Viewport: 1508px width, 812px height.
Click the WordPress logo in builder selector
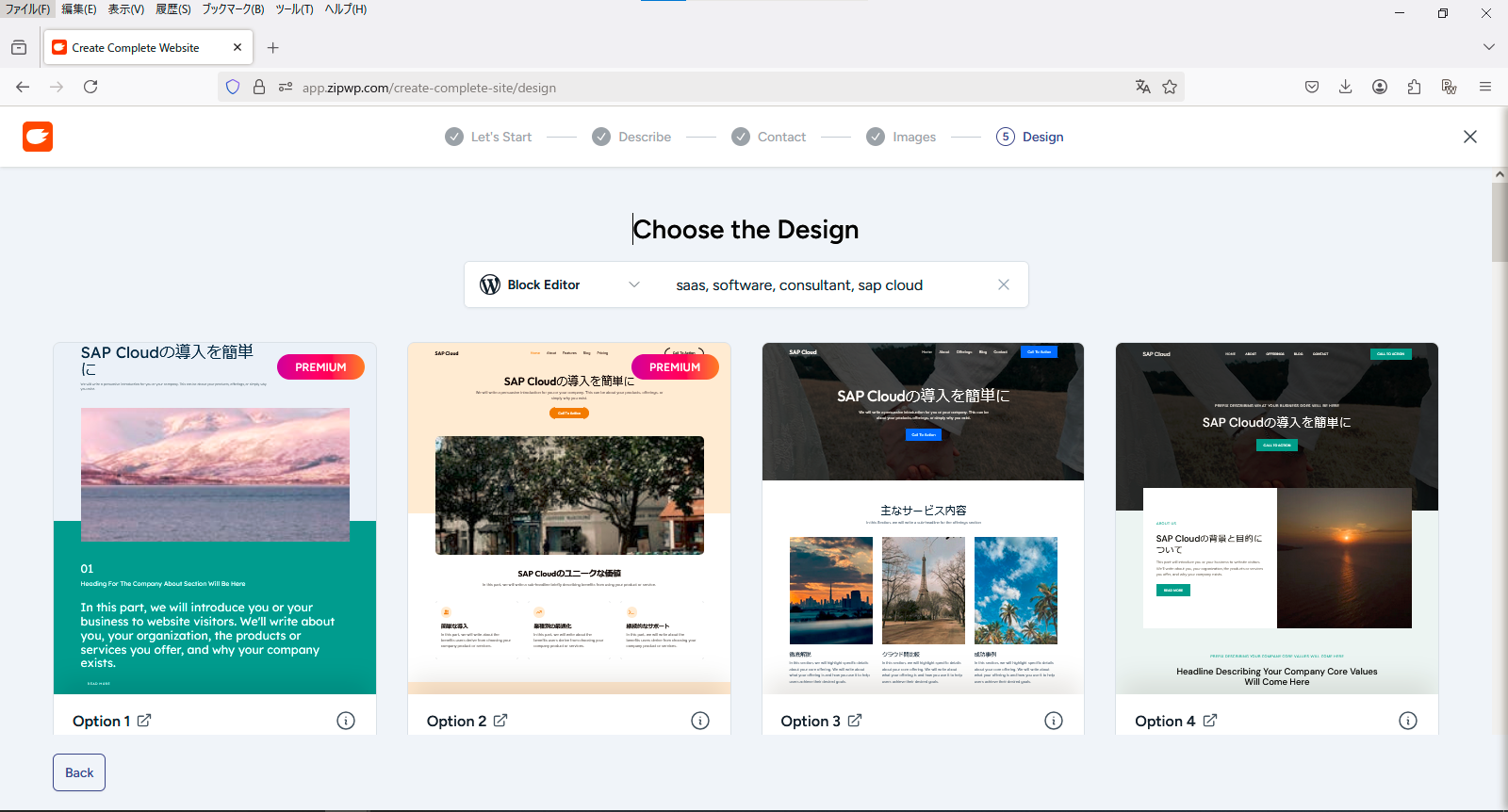click(x=490, y=284)
